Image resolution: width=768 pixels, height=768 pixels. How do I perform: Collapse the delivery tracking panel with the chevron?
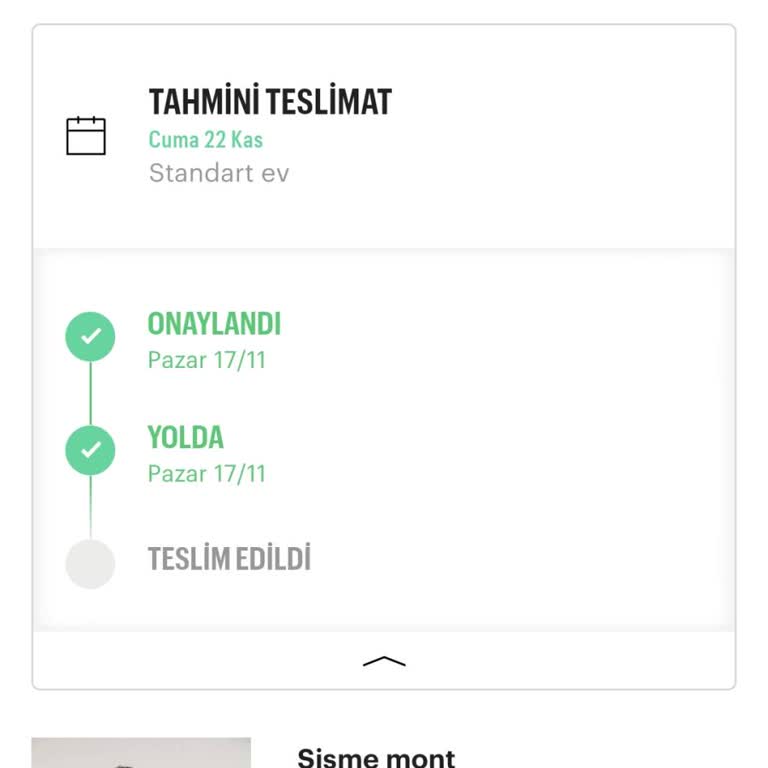click(384, 661)
